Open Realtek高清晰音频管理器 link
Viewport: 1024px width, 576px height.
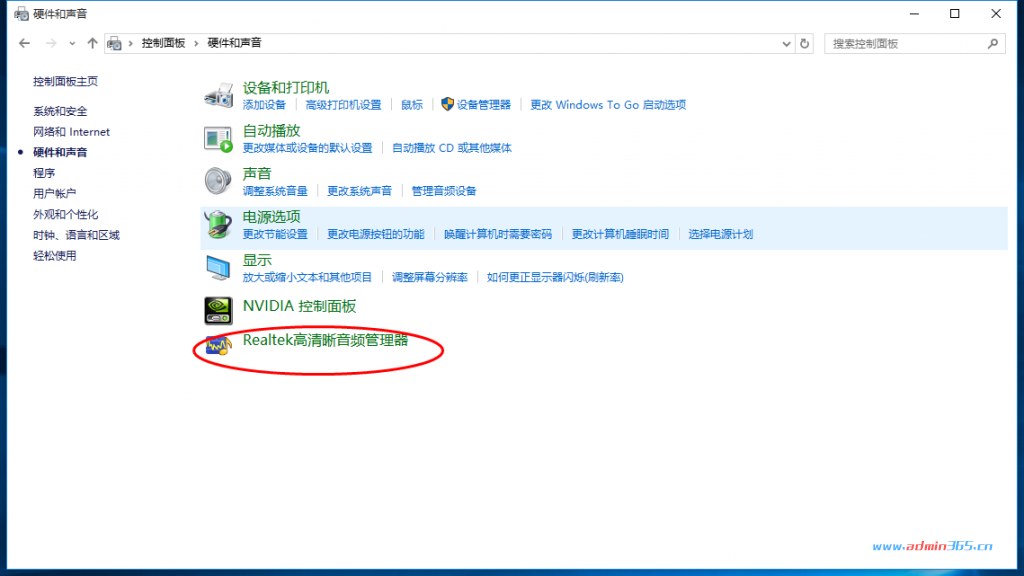tap(325, 340)
